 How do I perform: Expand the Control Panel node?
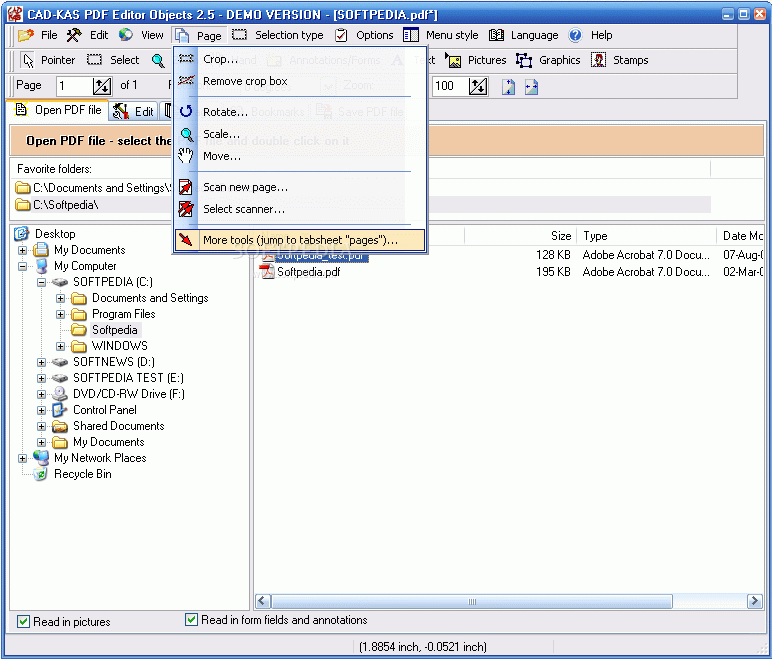[41, 410]
